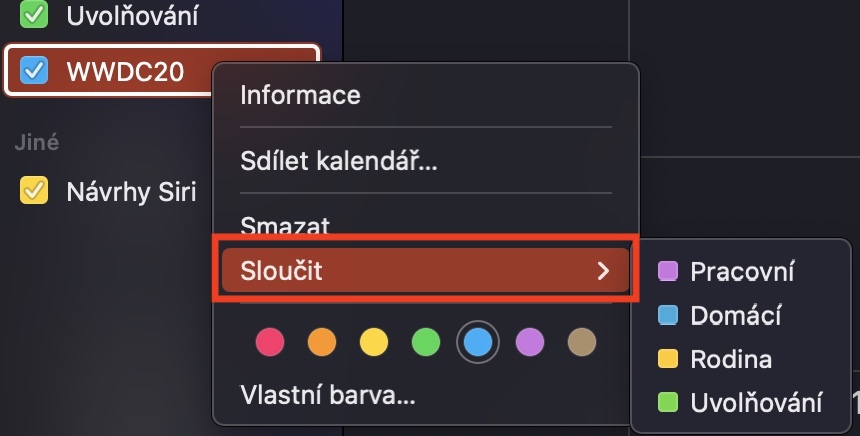Choose the purple color swatch
This screenshot has height=436, width=860.
[x=529, y=343]
